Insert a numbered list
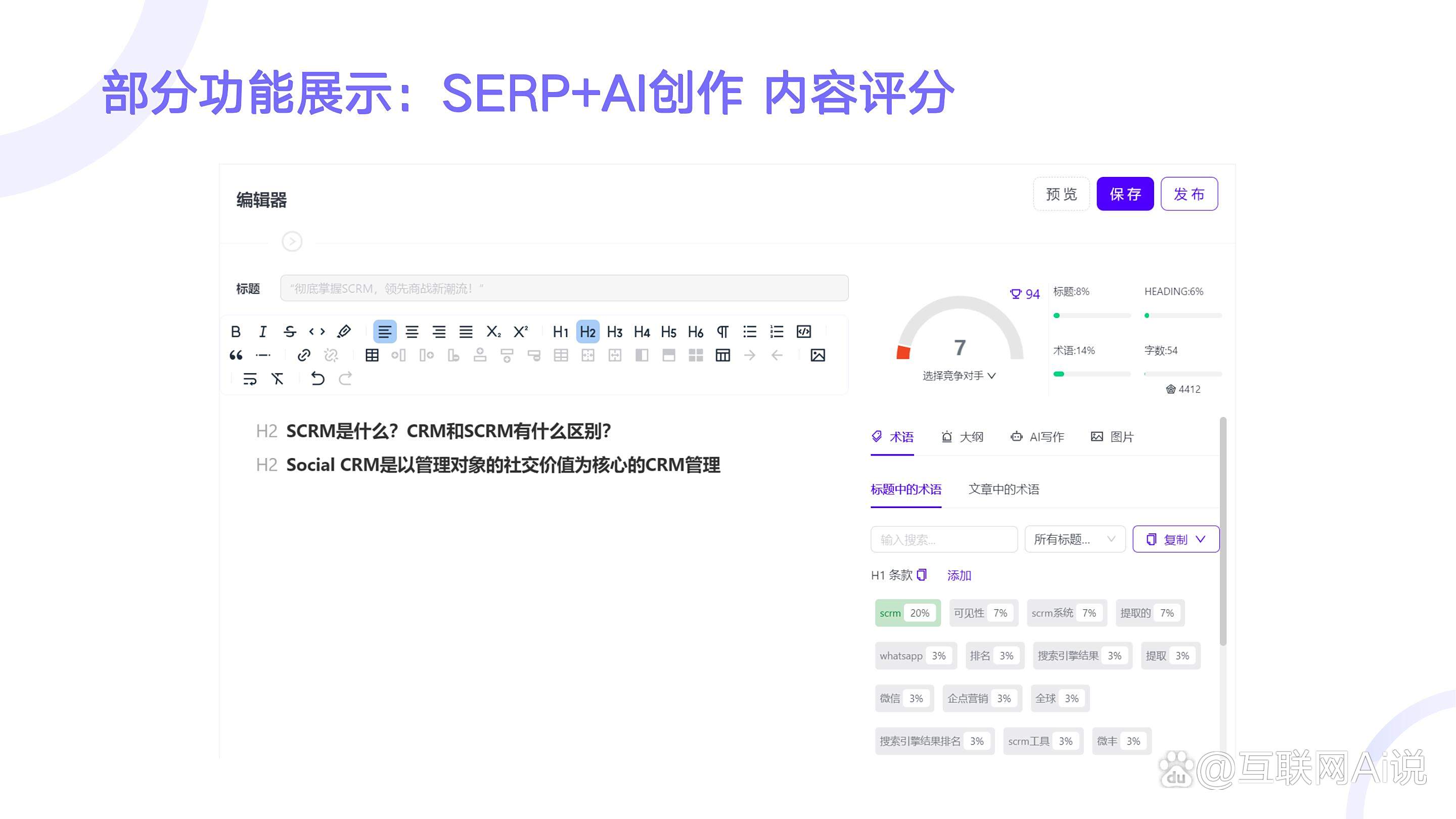The height and width of the screenshot is (819, 1456). coord(777,331)
